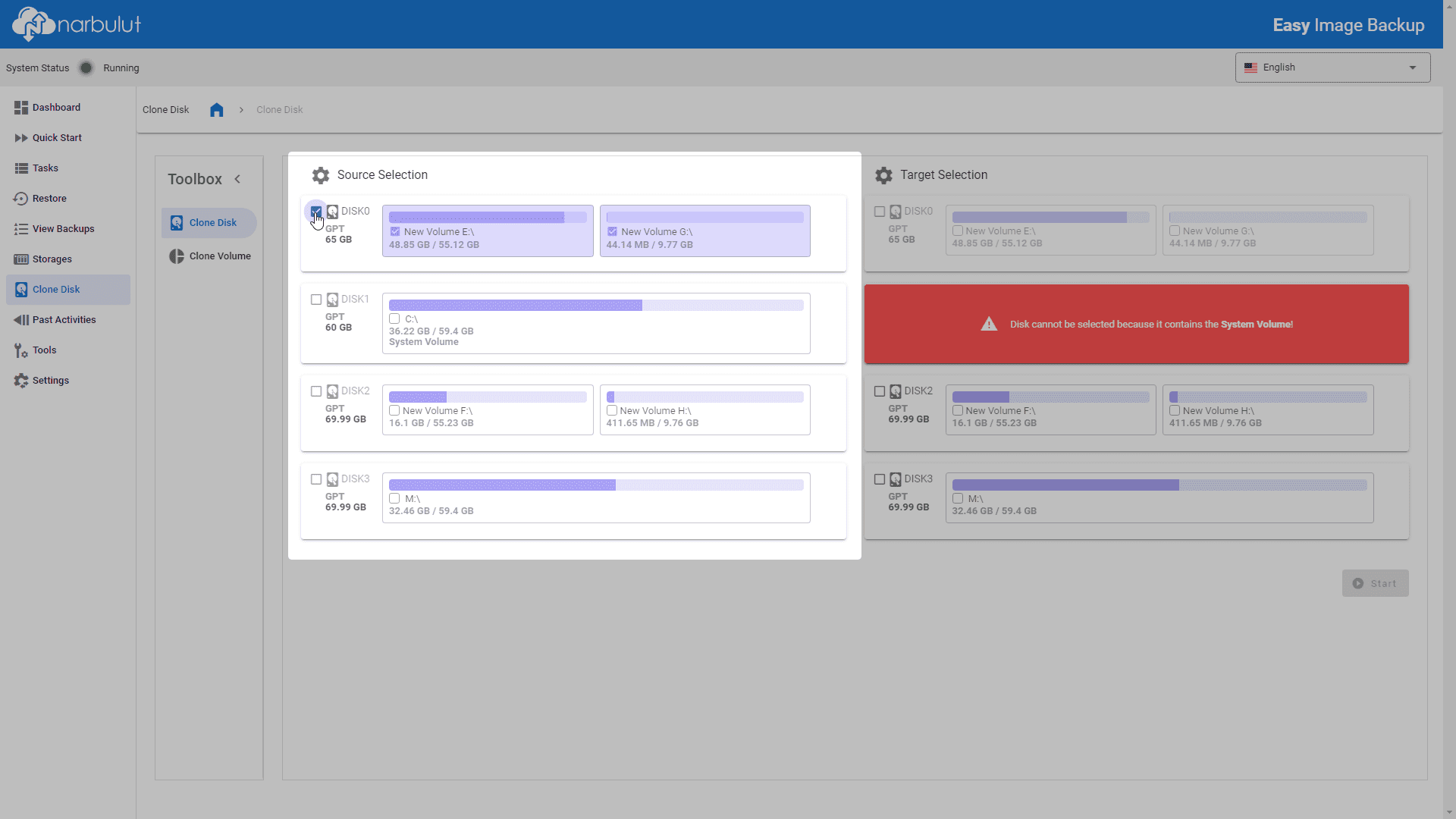Click the Start button
The image size is (1456, 819).
coord(1375,583)
